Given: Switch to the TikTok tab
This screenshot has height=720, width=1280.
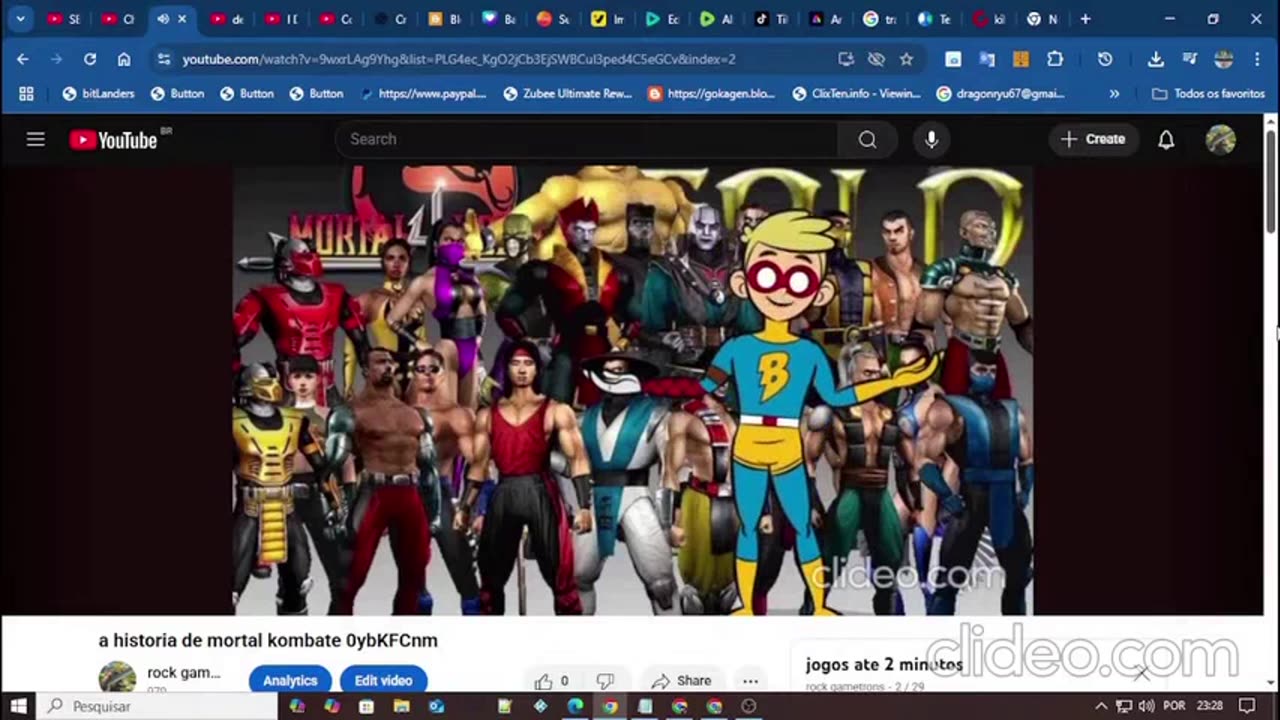Looking at the screenshot, I should [771, 19].
